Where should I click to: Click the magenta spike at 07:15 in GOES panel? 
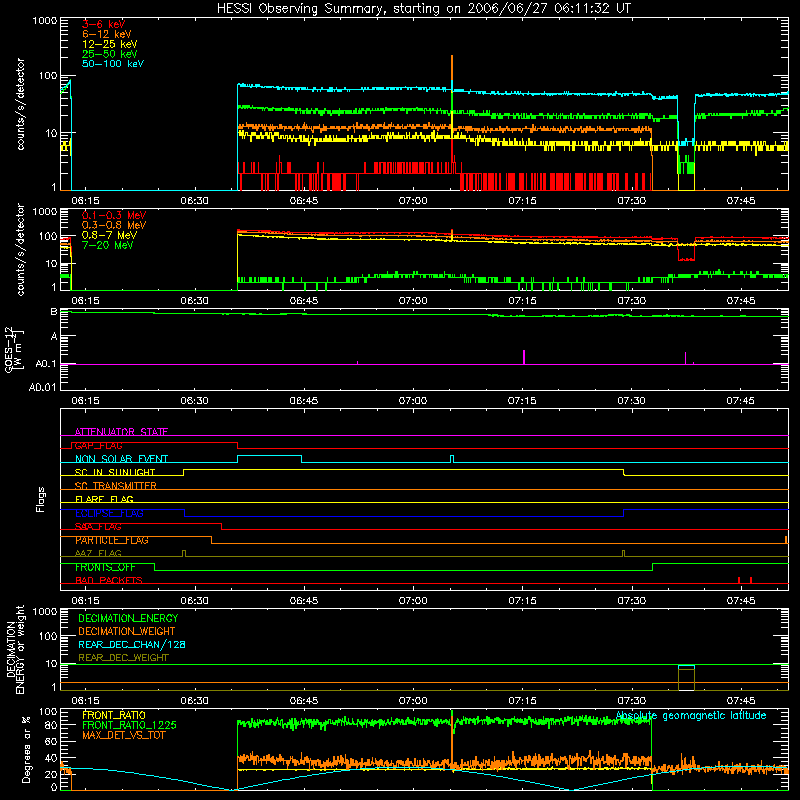tap(524, 357)
